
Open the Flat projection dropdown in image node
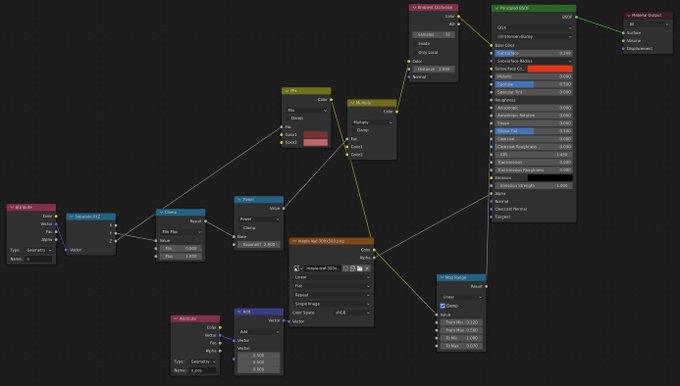pos(332,286)
